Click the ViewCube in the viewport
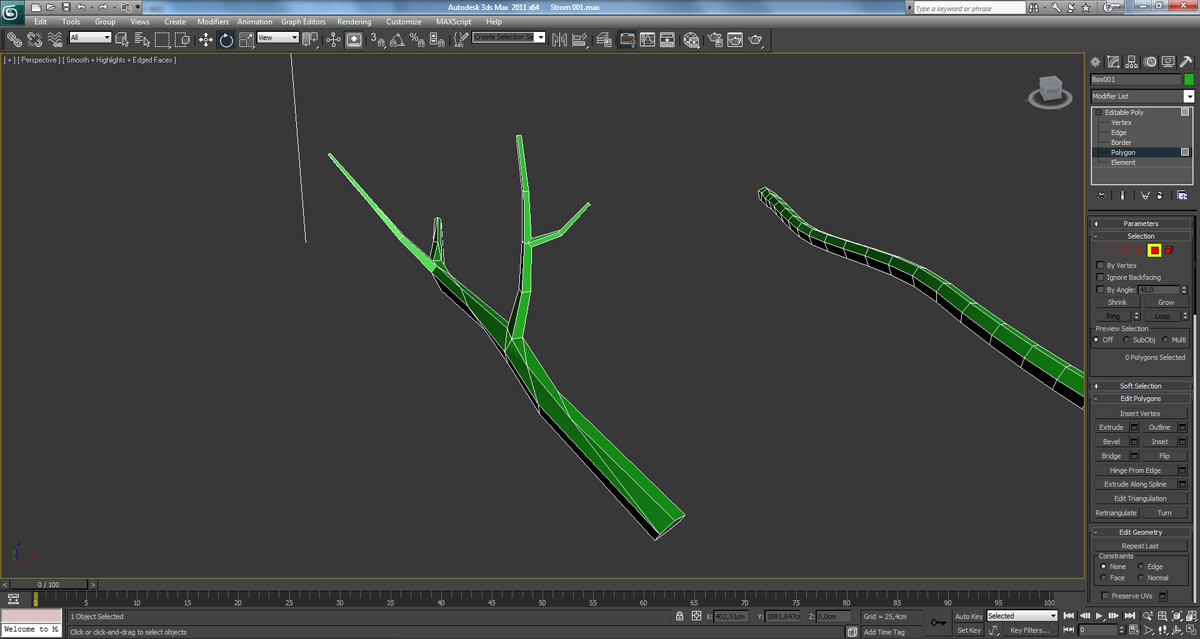This screenshot has height=639, width=1200. pos(1048,91)
